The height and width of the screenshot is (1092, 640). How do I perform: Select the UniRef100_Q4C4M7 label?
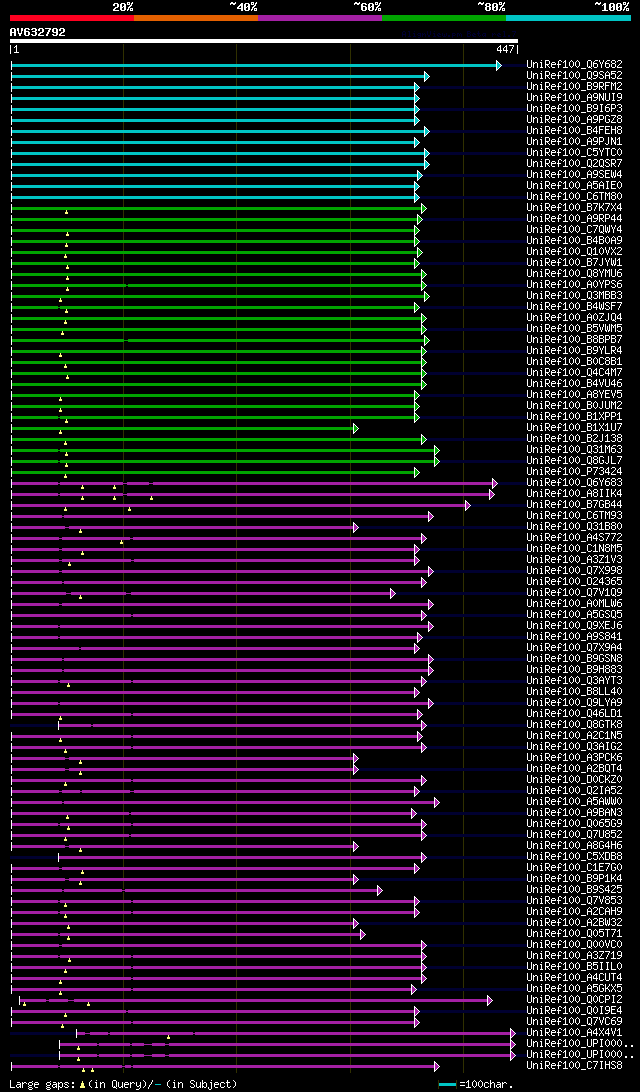(575, 373)
